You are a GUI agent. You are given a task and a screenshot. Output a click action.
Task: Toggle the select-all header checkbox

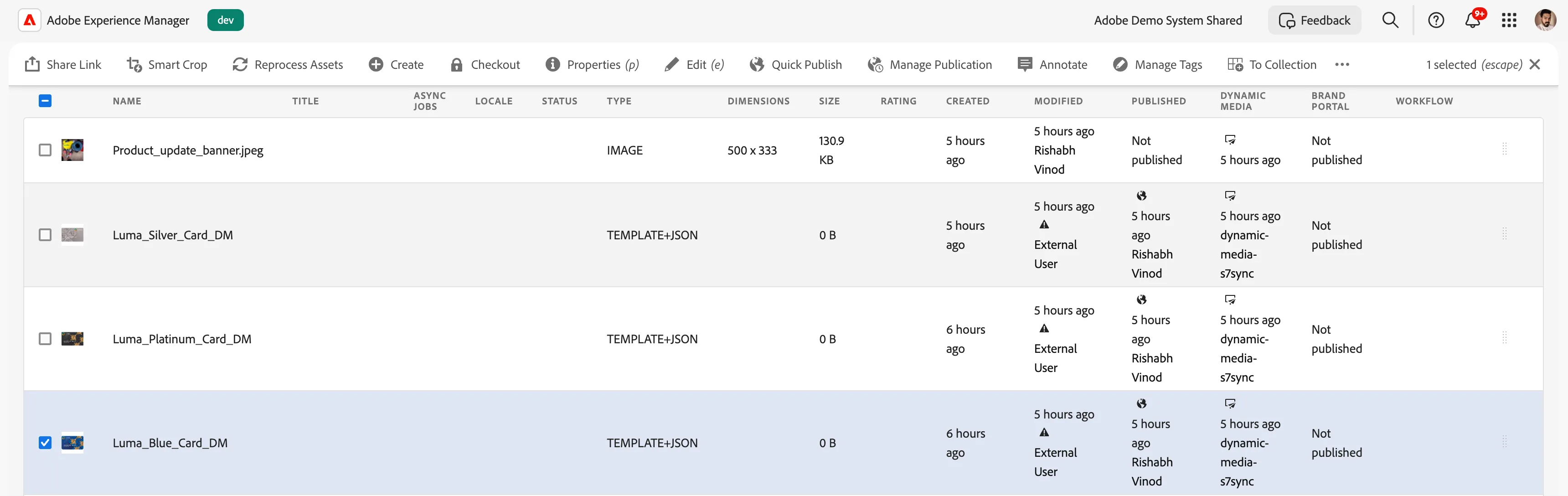click(x=45, y=101)
